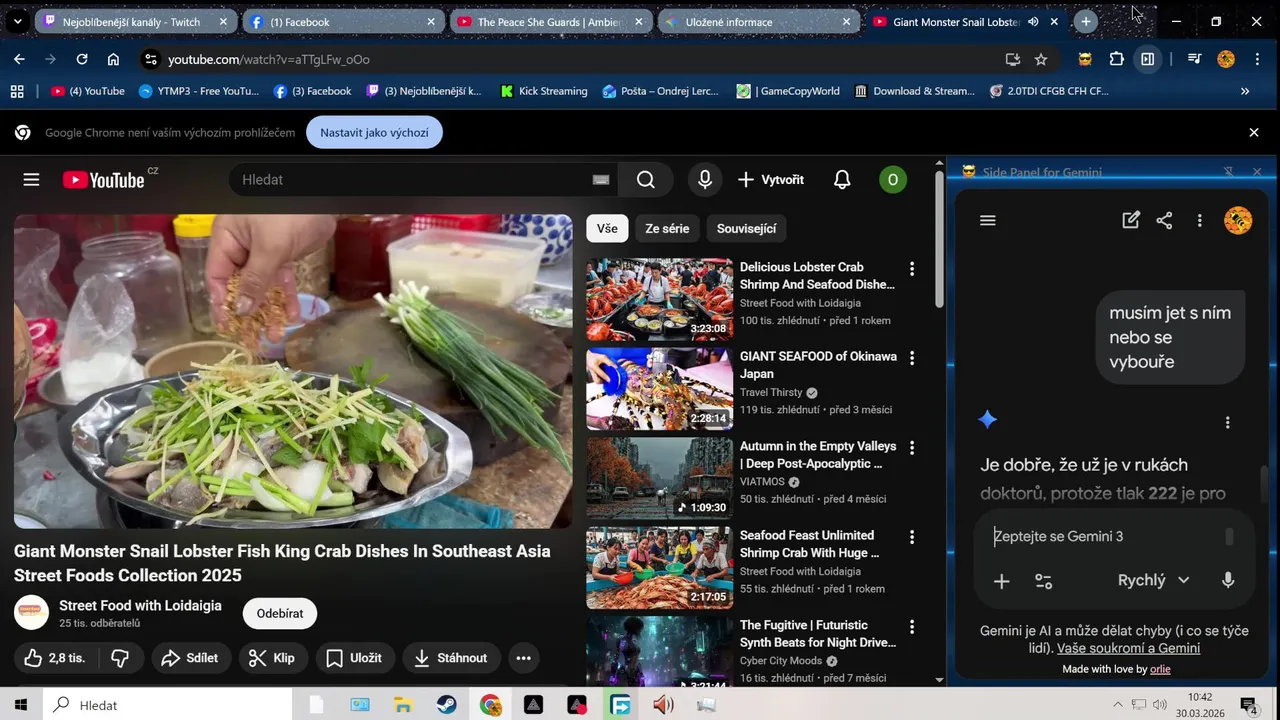Share the Gemini conversation
Viewport: 1280px width, 720px height.
tap(1164, 221)
